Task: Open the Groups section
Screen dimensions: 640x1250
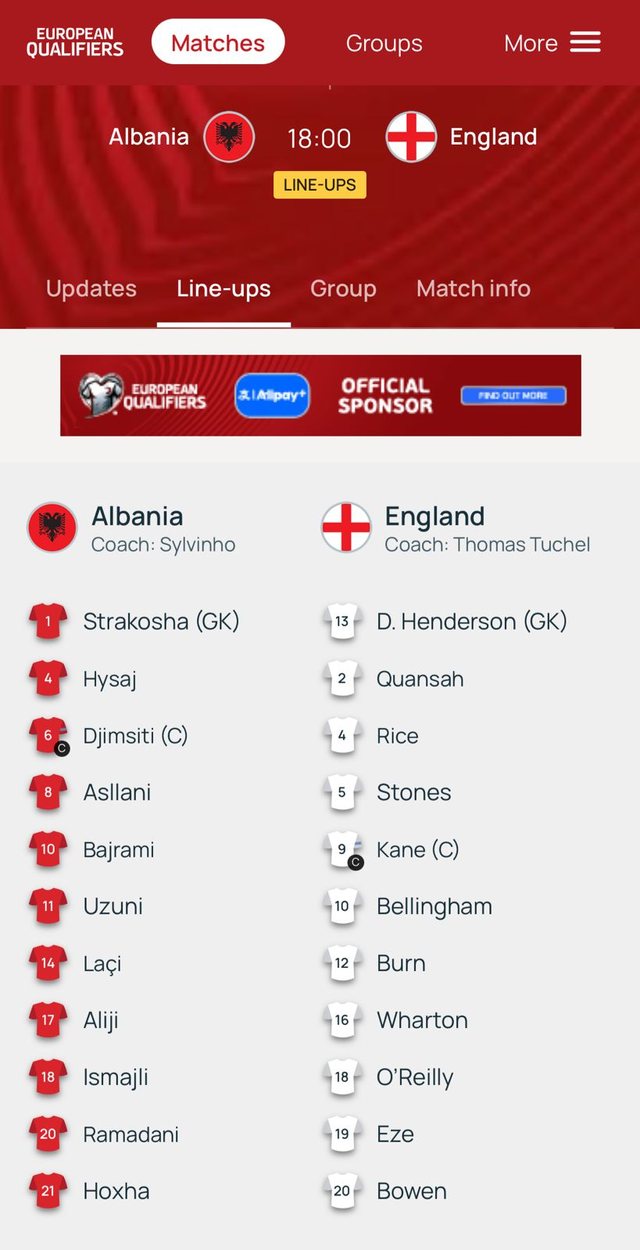Action: (x=384, y=43)
